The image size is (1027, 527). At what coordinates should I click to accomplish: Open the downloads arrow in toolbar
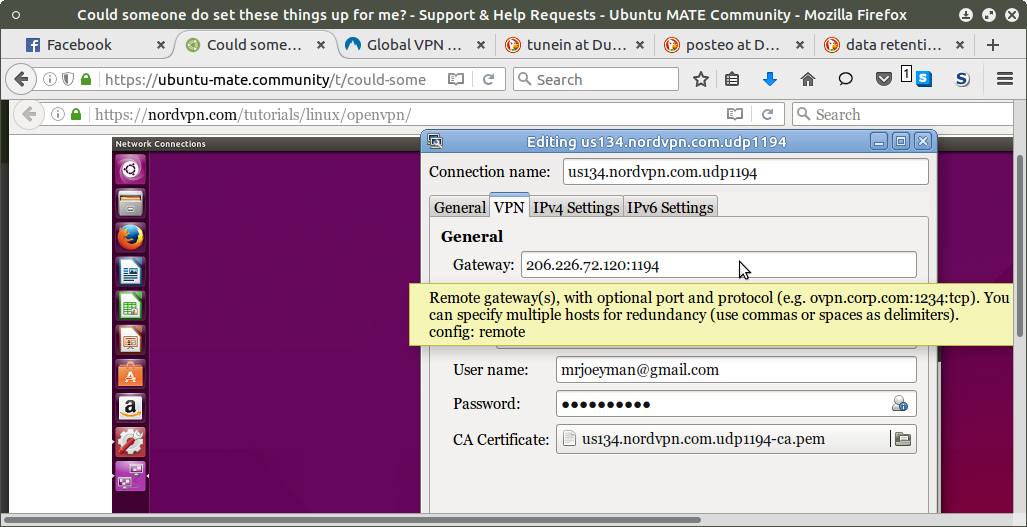(770, 79)
